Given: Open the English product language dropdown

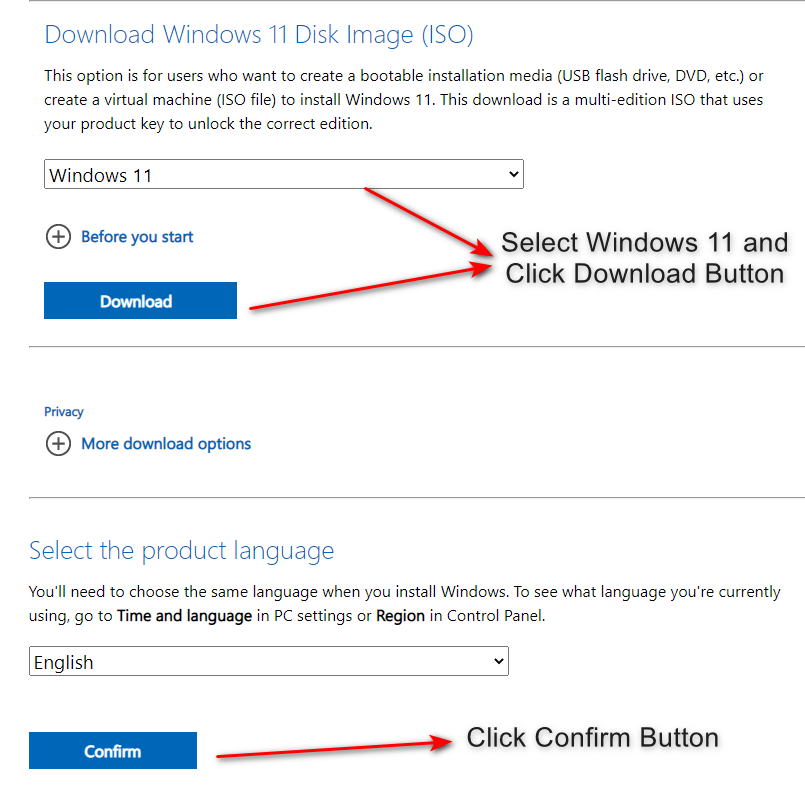Looking at the screenshot, I should coord(269,661).
